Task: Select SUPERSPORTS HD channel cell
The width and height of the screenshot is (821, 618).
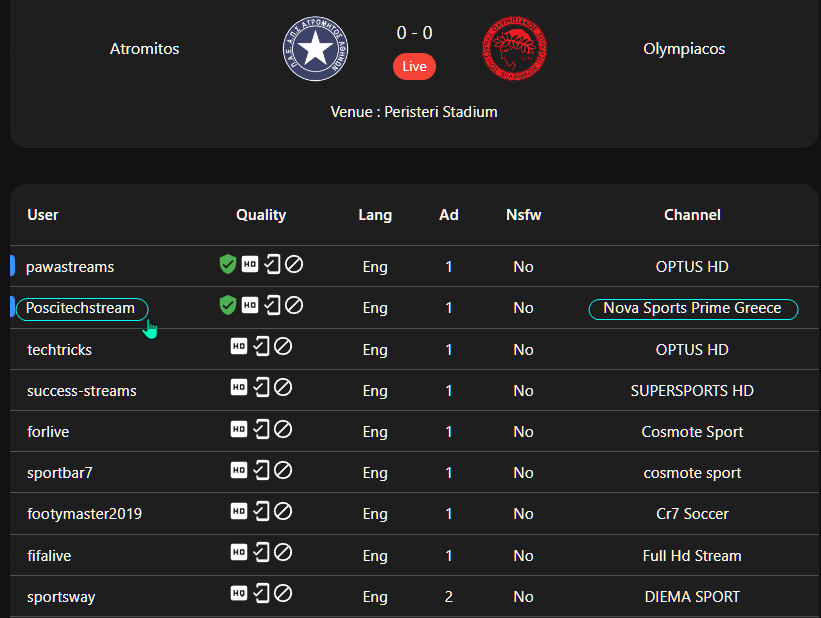Action: click(692, 391)
